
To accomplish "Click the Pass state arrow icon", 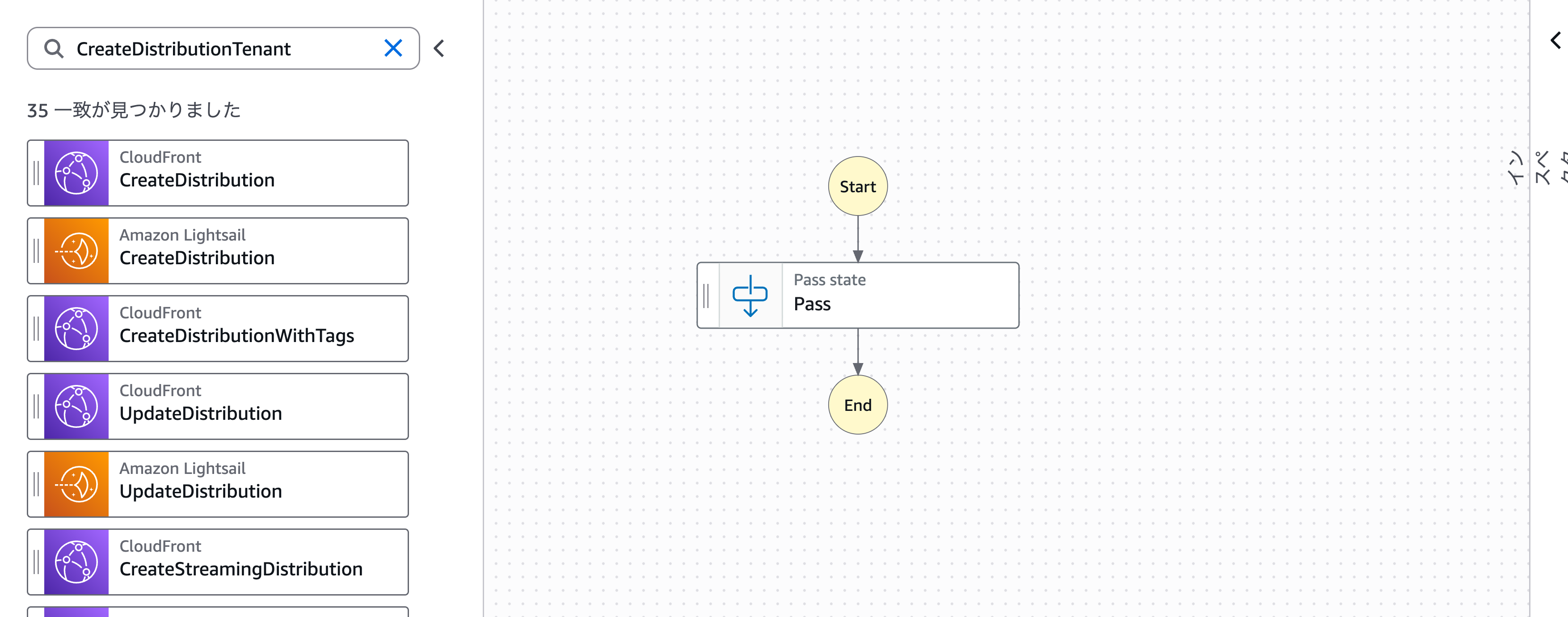I will click(750, 296).
